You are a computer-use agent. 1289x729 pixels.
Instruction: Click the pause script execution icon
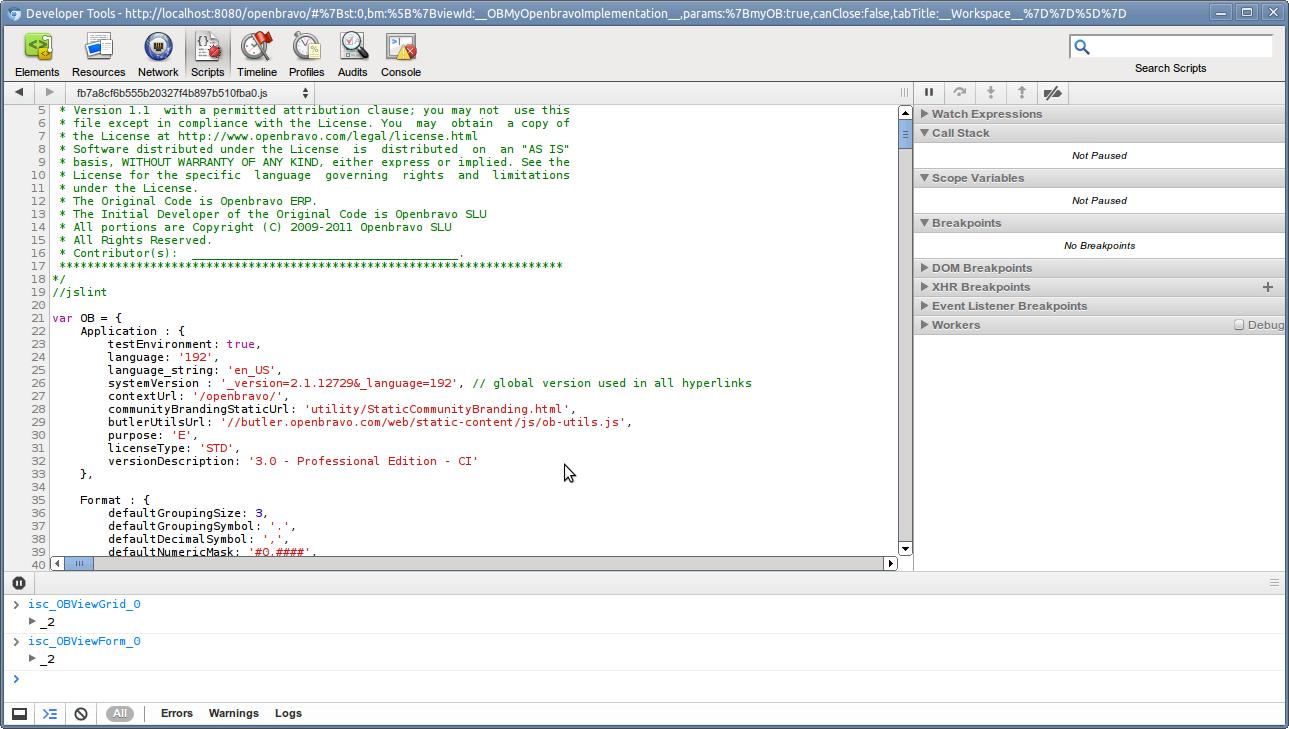pyautogui.click(x=929, y=93)
